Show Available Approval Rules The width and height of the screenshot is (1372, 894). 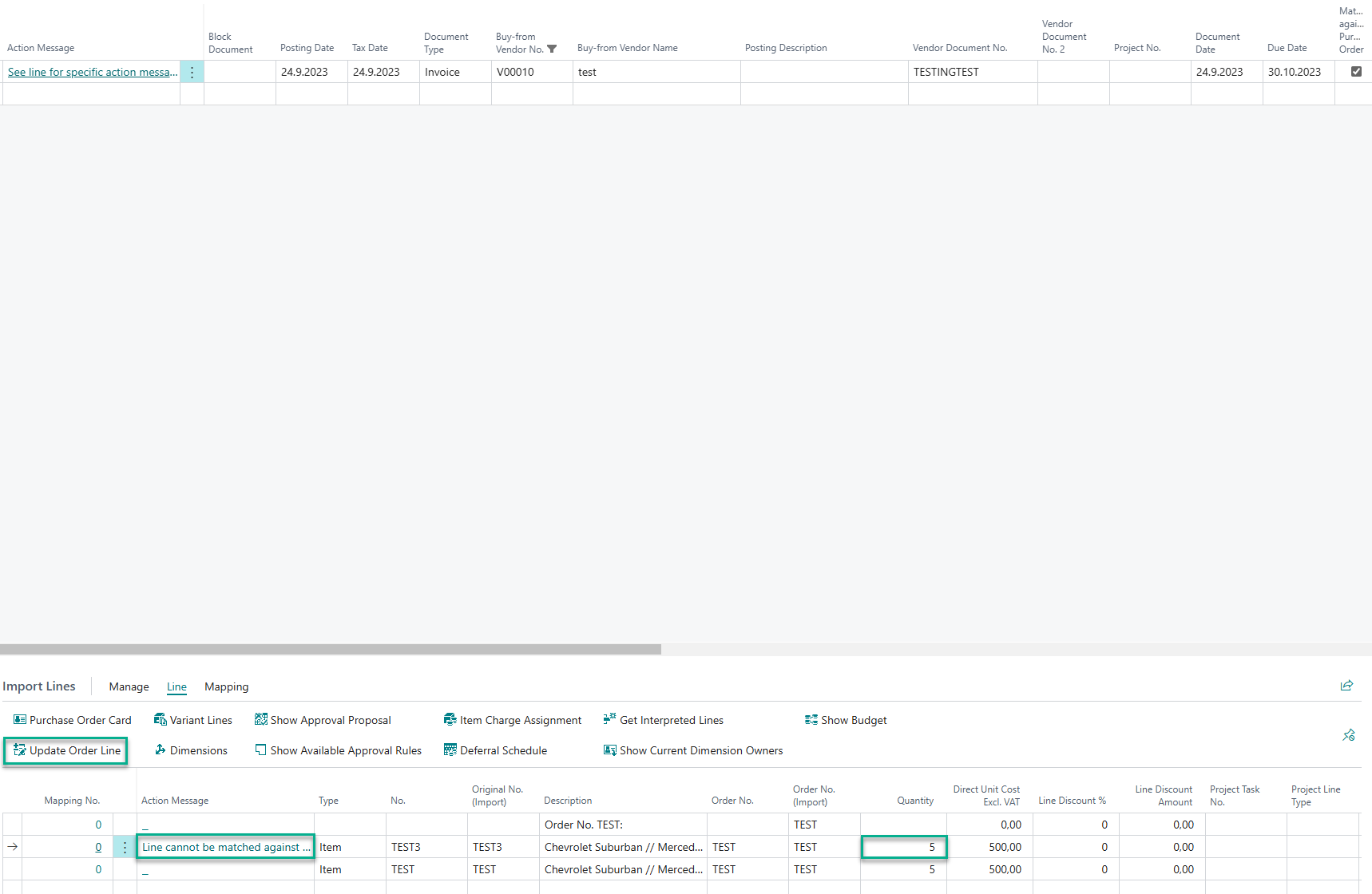[338, 750]
